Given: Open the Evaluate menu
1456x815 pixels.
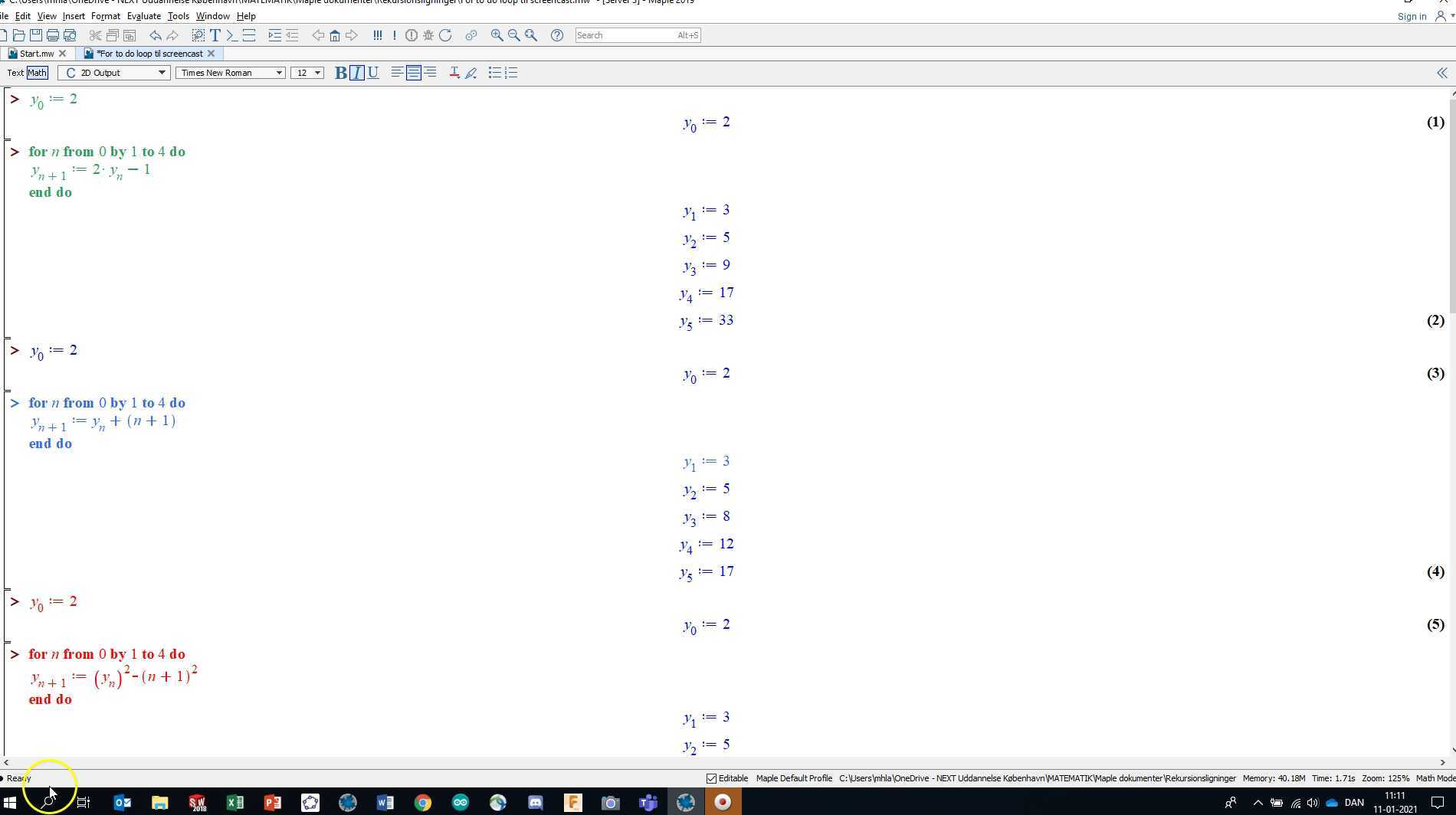Looking at the screenshot, I should click(143, 15).
